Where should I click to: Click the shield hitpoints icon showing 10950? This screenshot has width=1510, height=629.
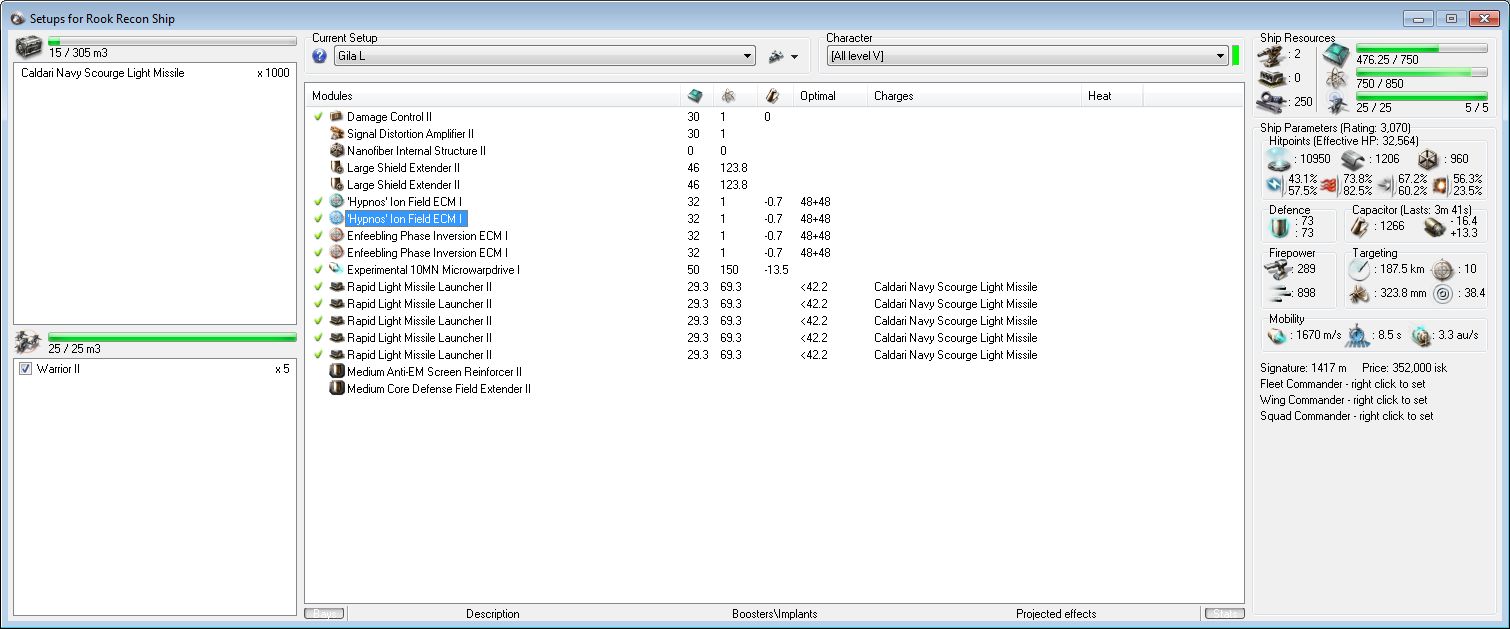pyautogui.click(x=1279, y=159)
